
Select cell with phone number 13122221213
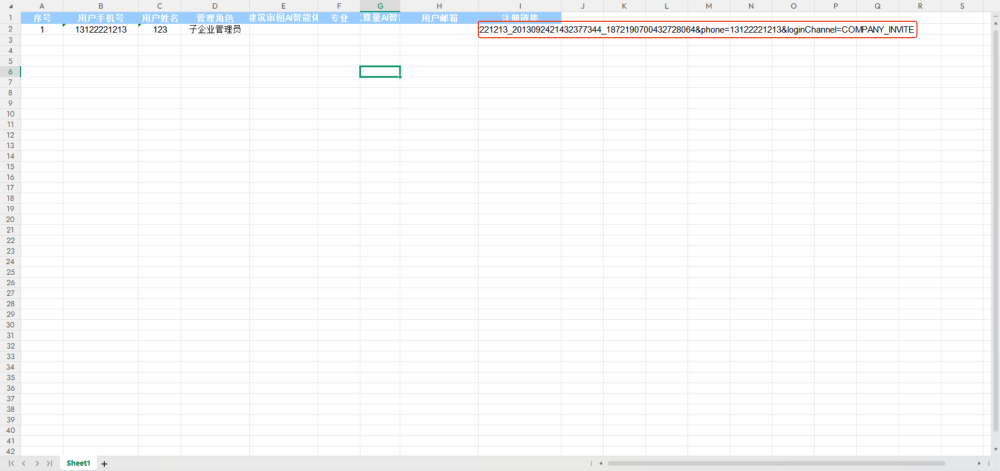101,30
